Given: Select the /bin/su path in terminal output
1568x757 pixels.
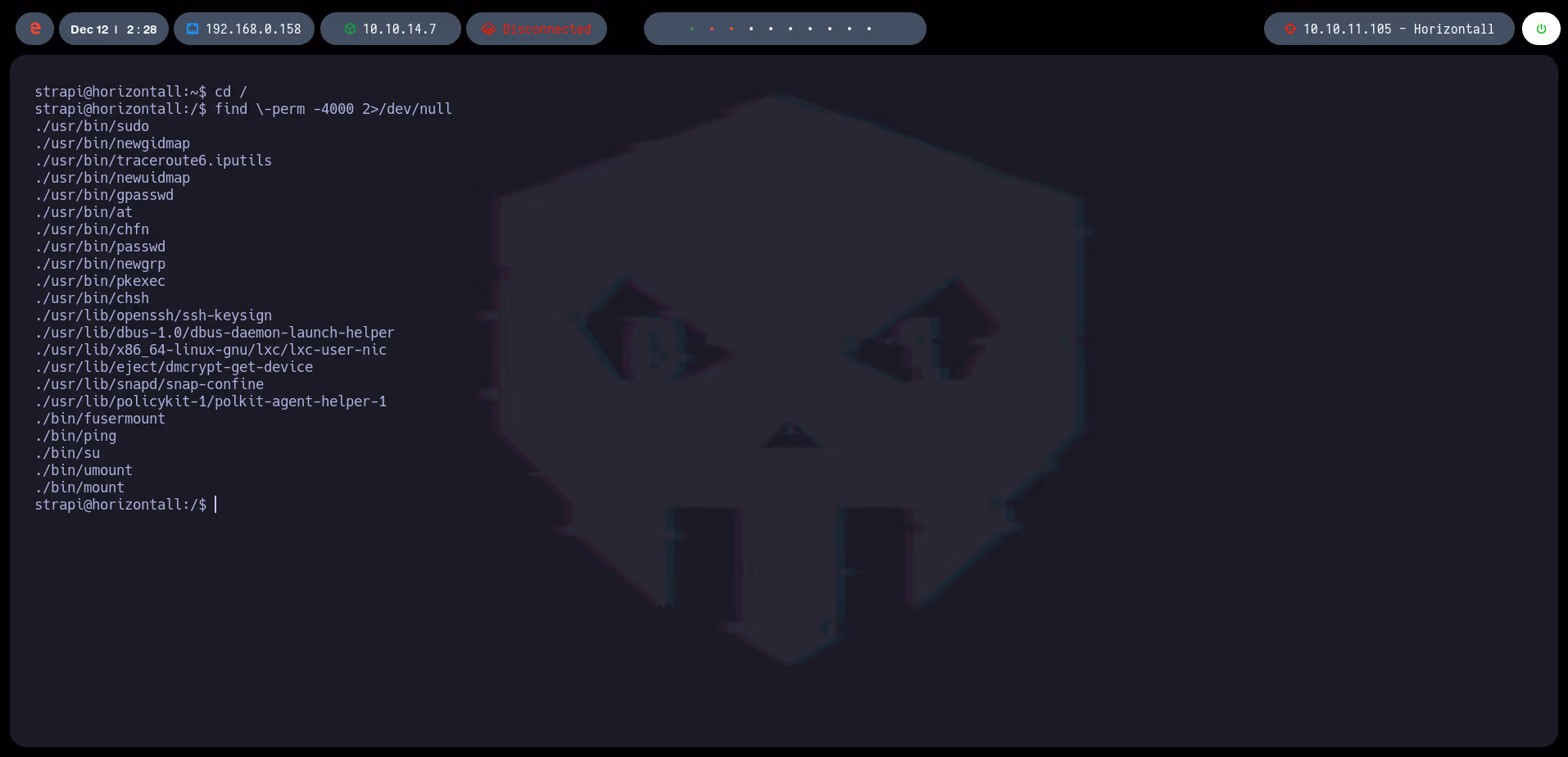Looking at the screenshot, I should (x=67, y=452).
